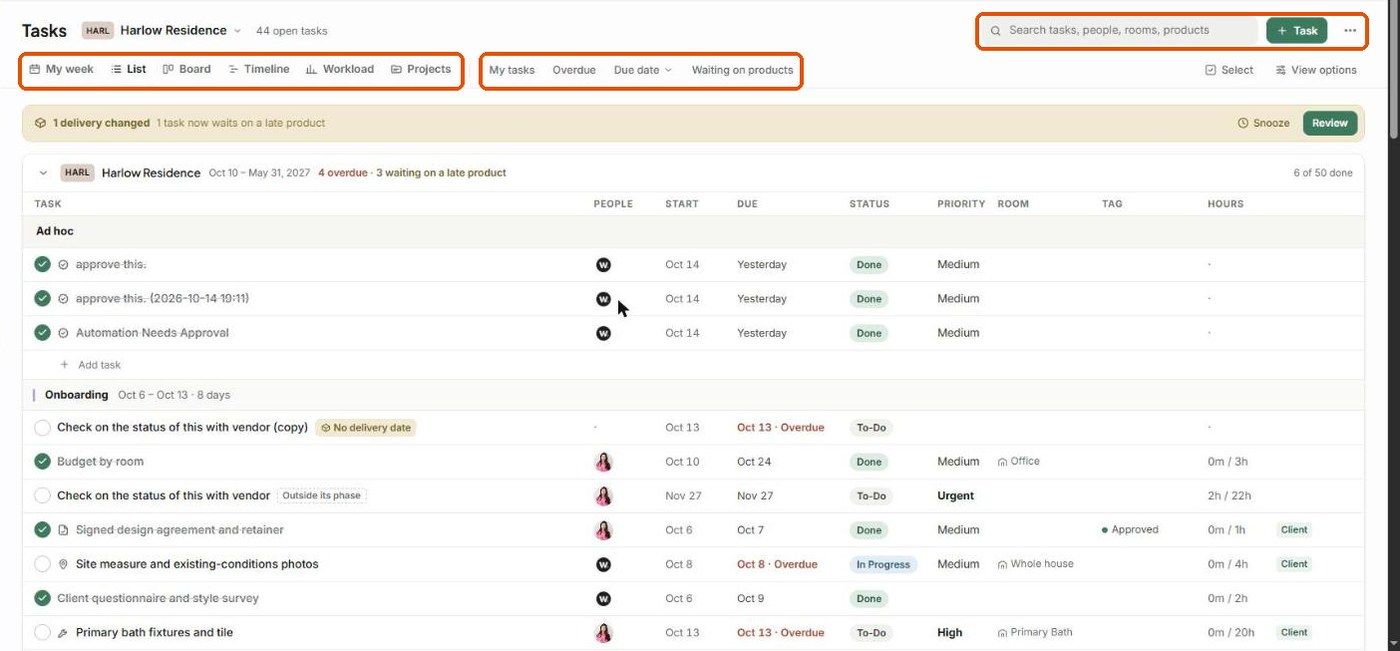Uncheck the 'approve this.' task
Image resolution: width=1400 pixels, height=651 pixels.
click(x=42, y=264)
